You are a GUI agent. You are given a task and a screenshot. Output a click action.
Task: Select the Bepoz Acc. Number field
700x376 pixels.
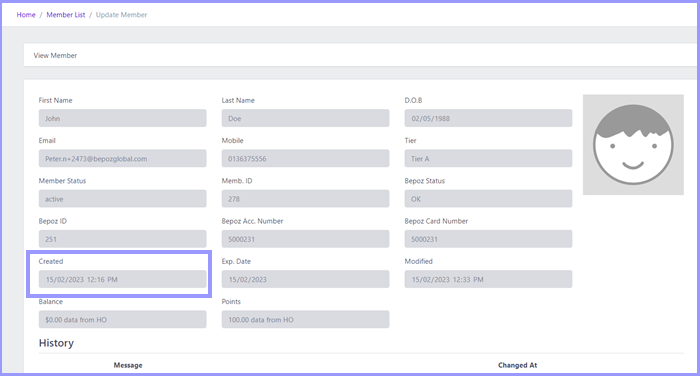pyautogui.click(x=305, y=239)
